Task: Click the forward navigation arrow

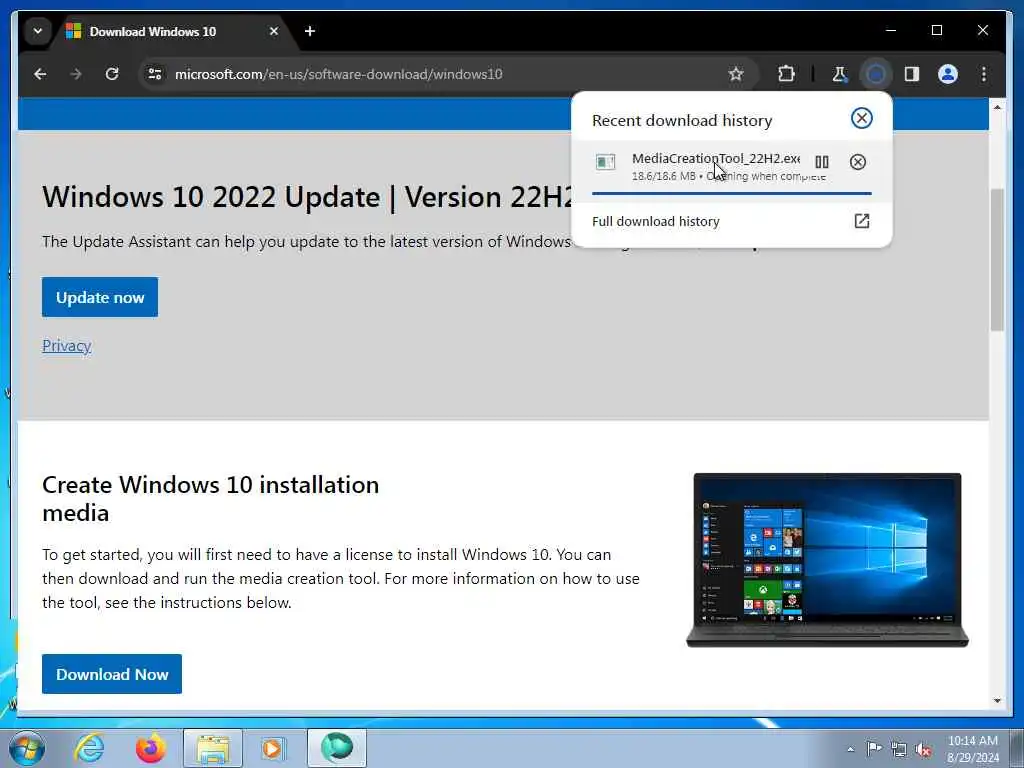Action: point(76,74)
